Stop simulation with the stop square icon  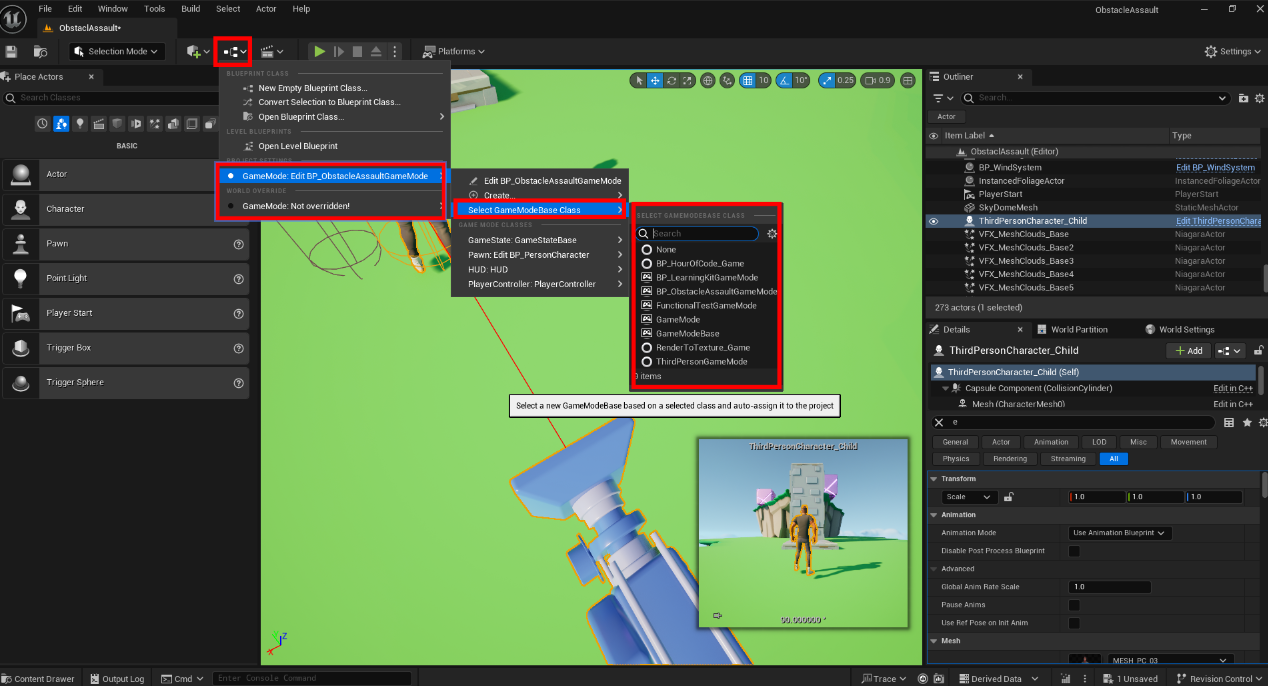[x=357, y=51]
